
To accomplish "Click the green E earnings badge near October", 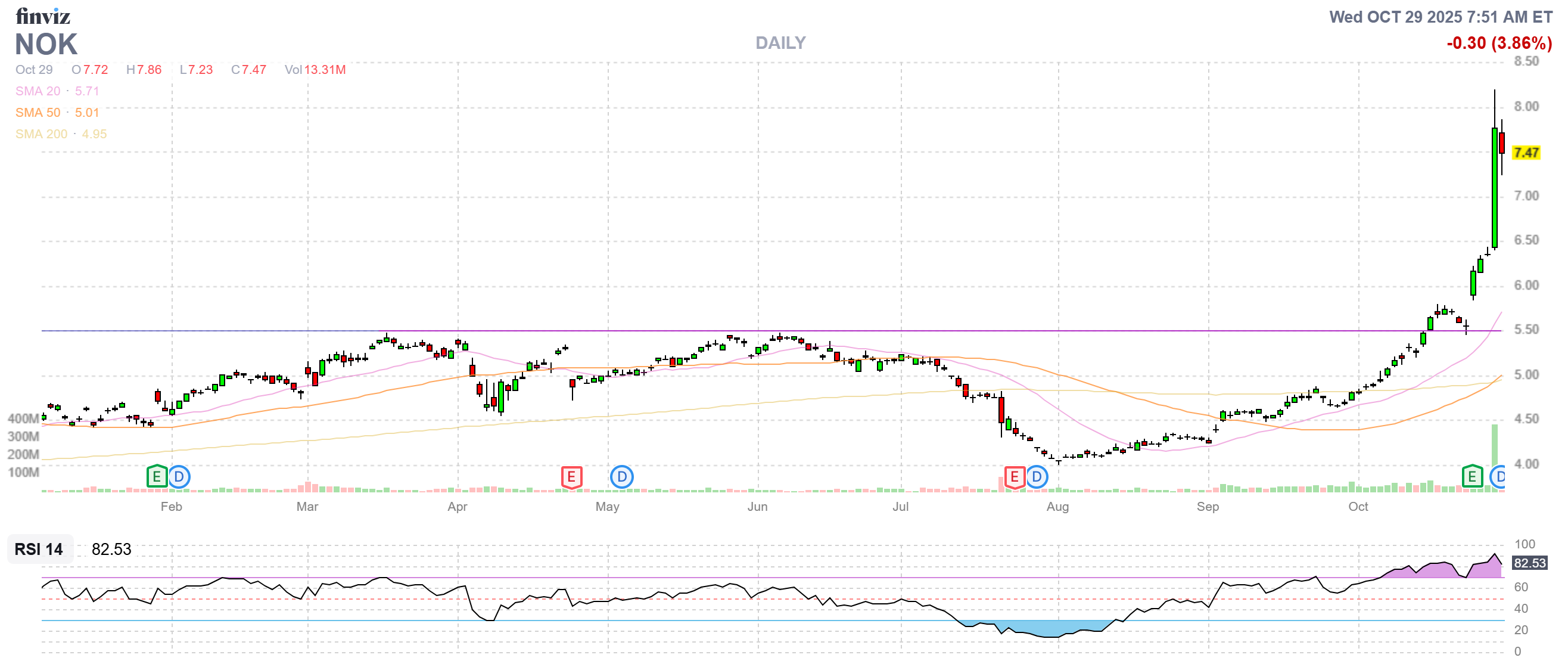I will click(1473, 476).
